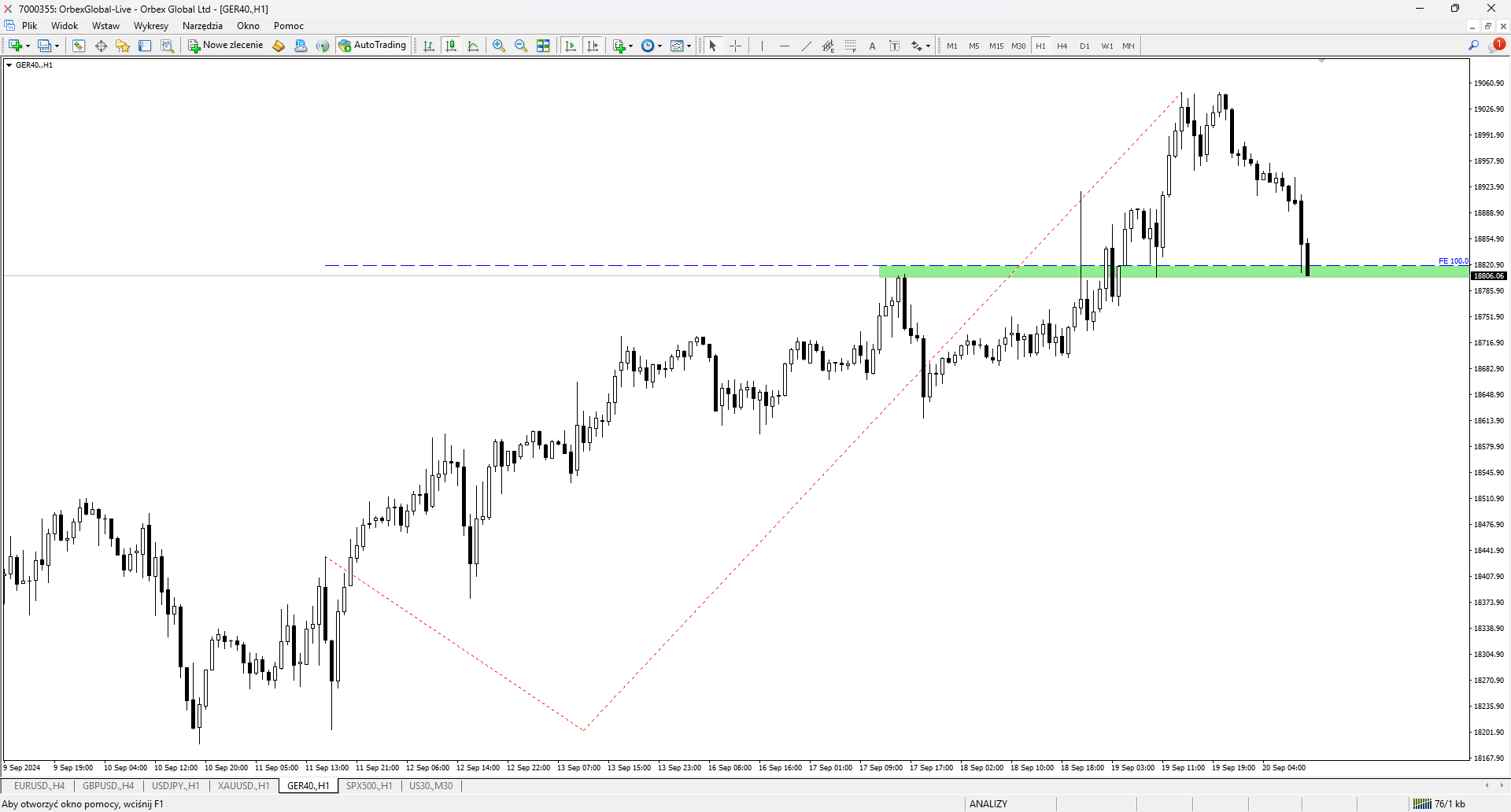Viewport: 1511px width, 812px height.
Task: Expand the Periods clock dropdown arrow
Action: coord(659,46)
